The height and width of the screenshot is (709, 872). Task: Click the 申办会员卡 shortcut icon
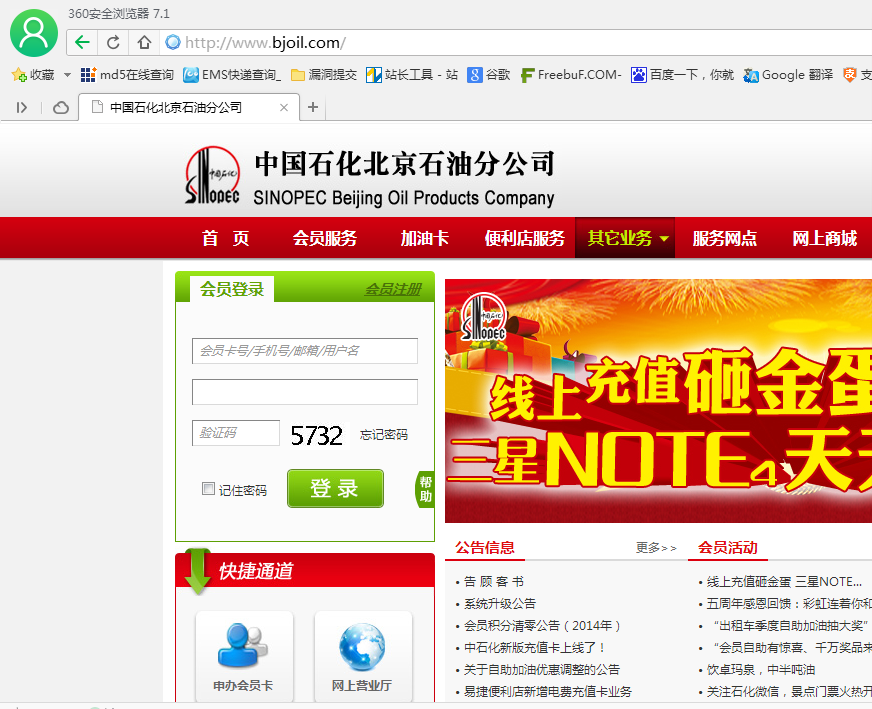[x=243, y=646]
